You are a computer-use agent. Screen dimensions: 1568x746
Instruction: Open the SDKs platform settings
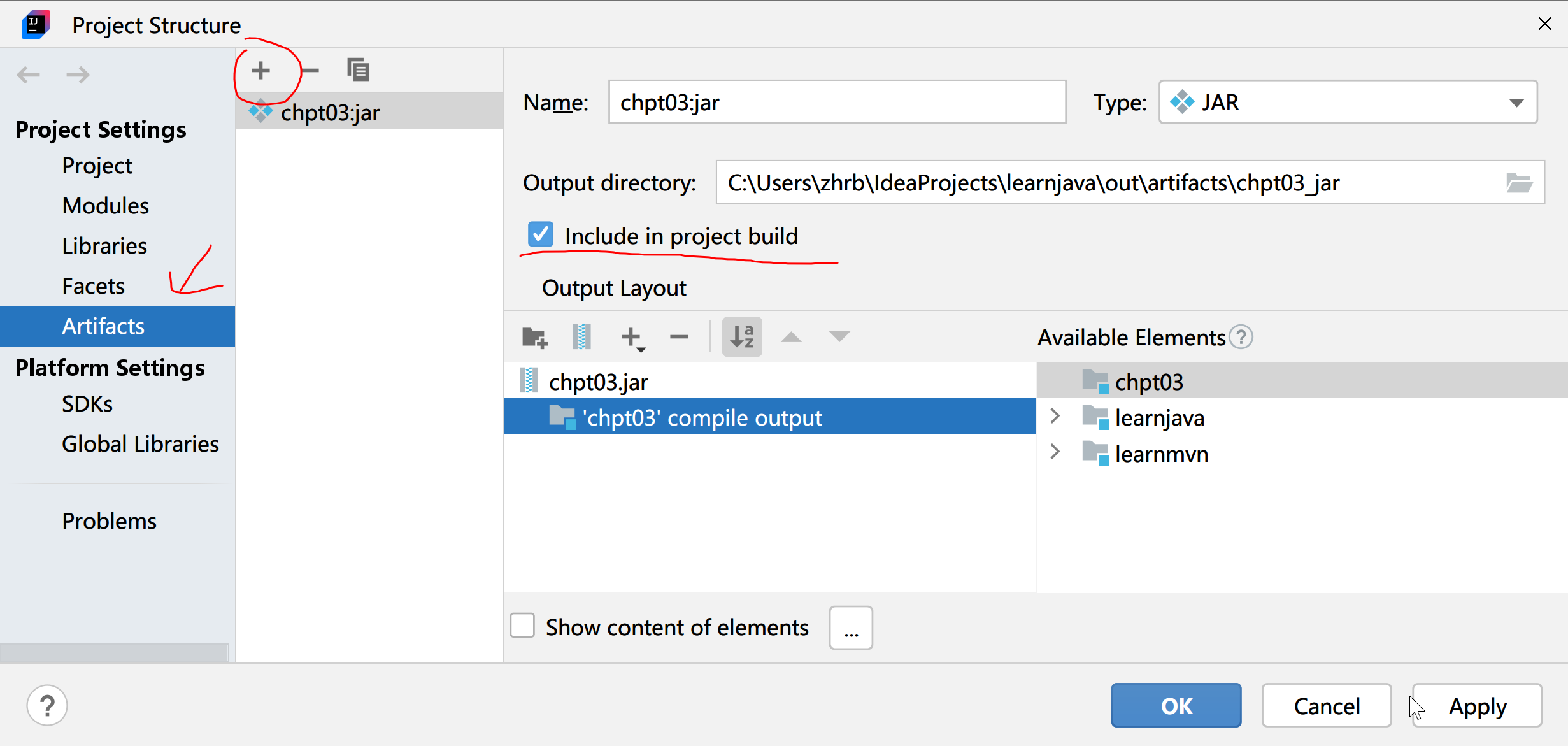(x=87, y=404)
